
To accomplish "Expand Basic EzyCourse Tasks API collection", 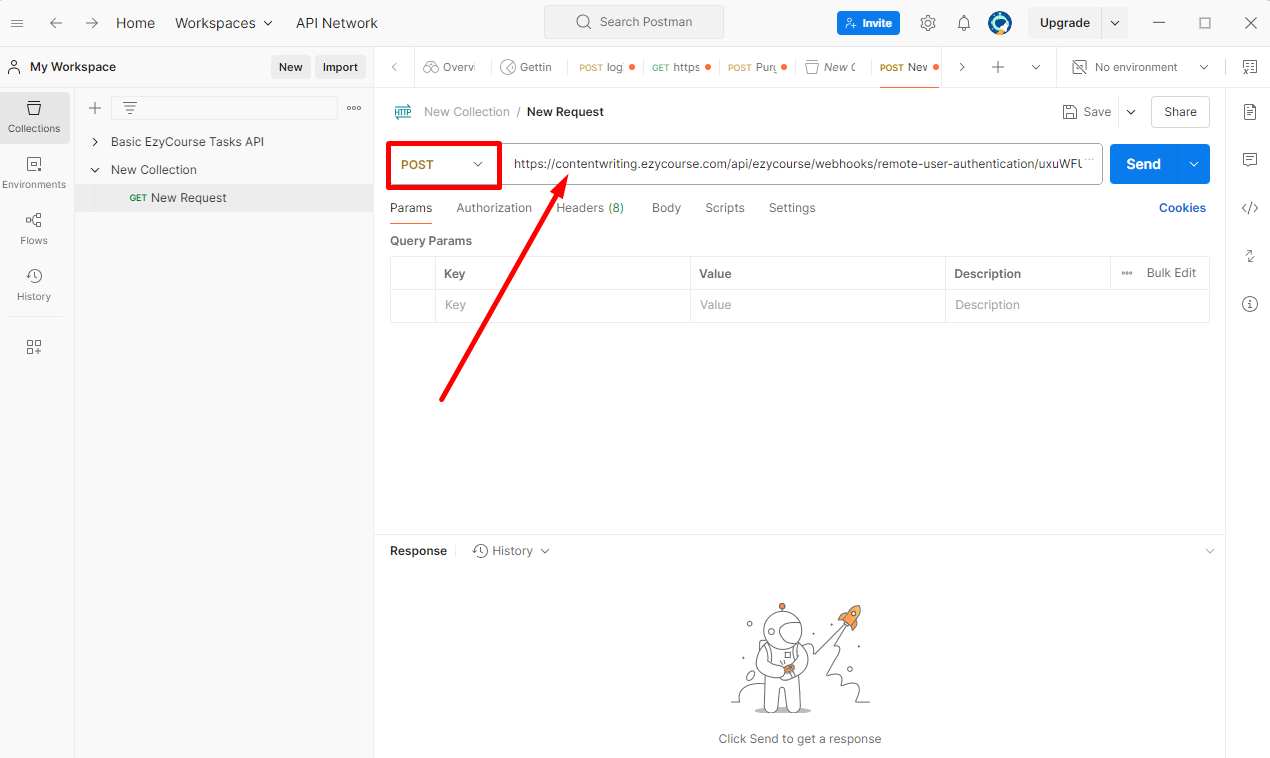I will pos(95,142).
